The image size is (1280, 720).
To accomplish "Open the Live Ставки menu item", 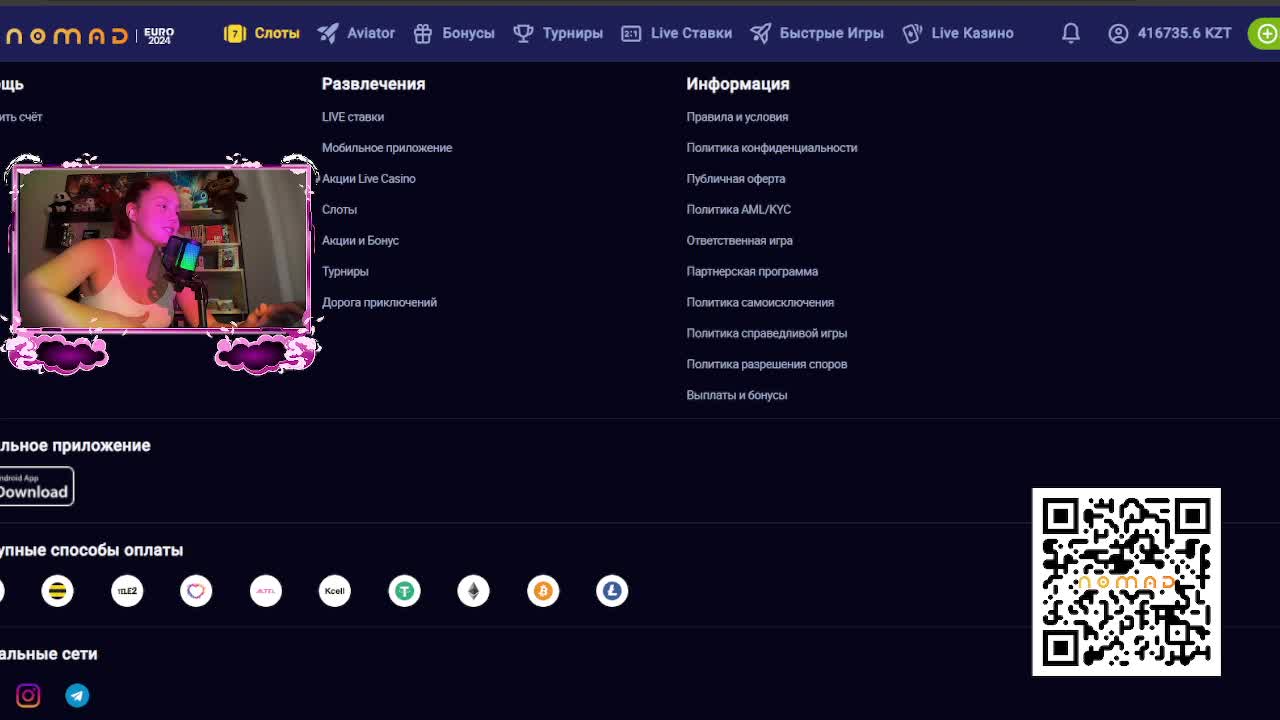I will point(677,33).
